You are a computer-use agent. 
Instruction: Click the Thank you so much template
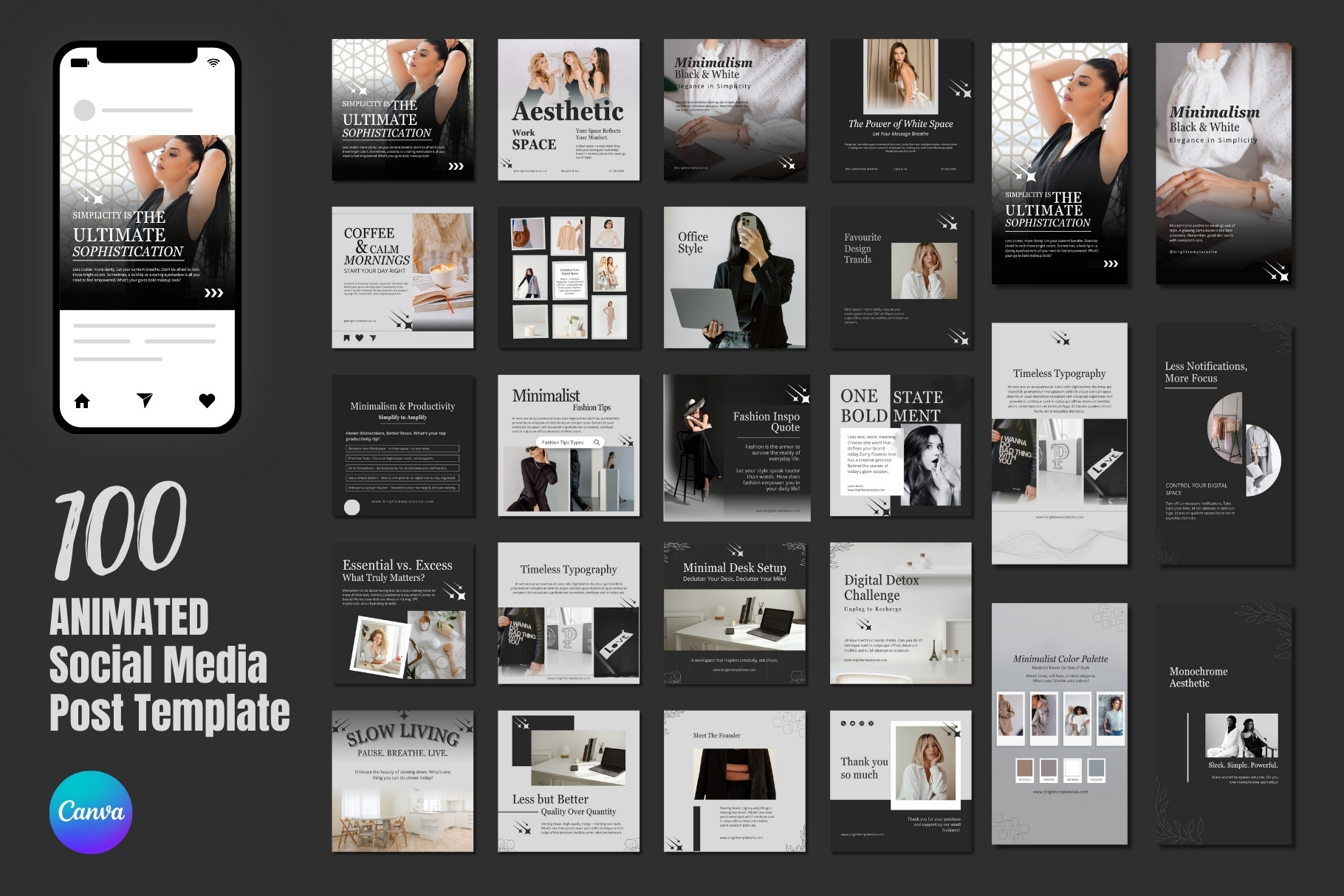901,782
